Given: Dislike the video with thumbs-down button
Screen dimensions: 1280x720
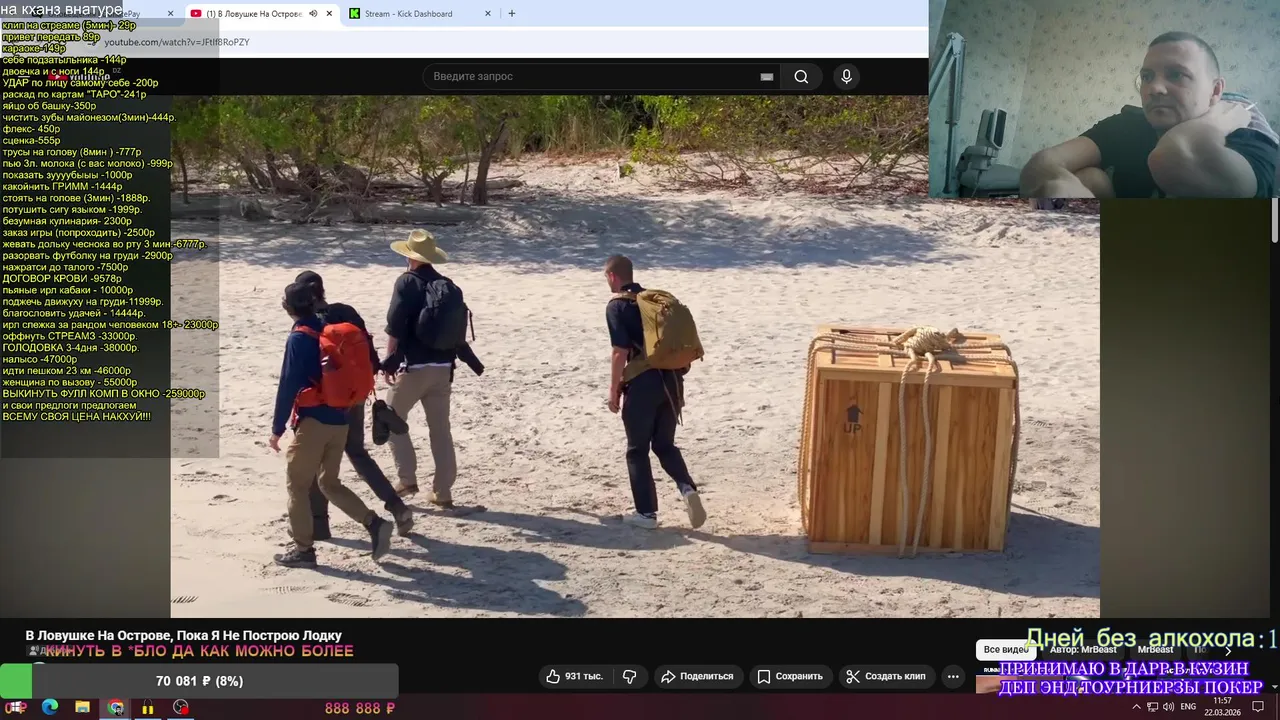Looking at the screenshot, I should tap(630, 676).
